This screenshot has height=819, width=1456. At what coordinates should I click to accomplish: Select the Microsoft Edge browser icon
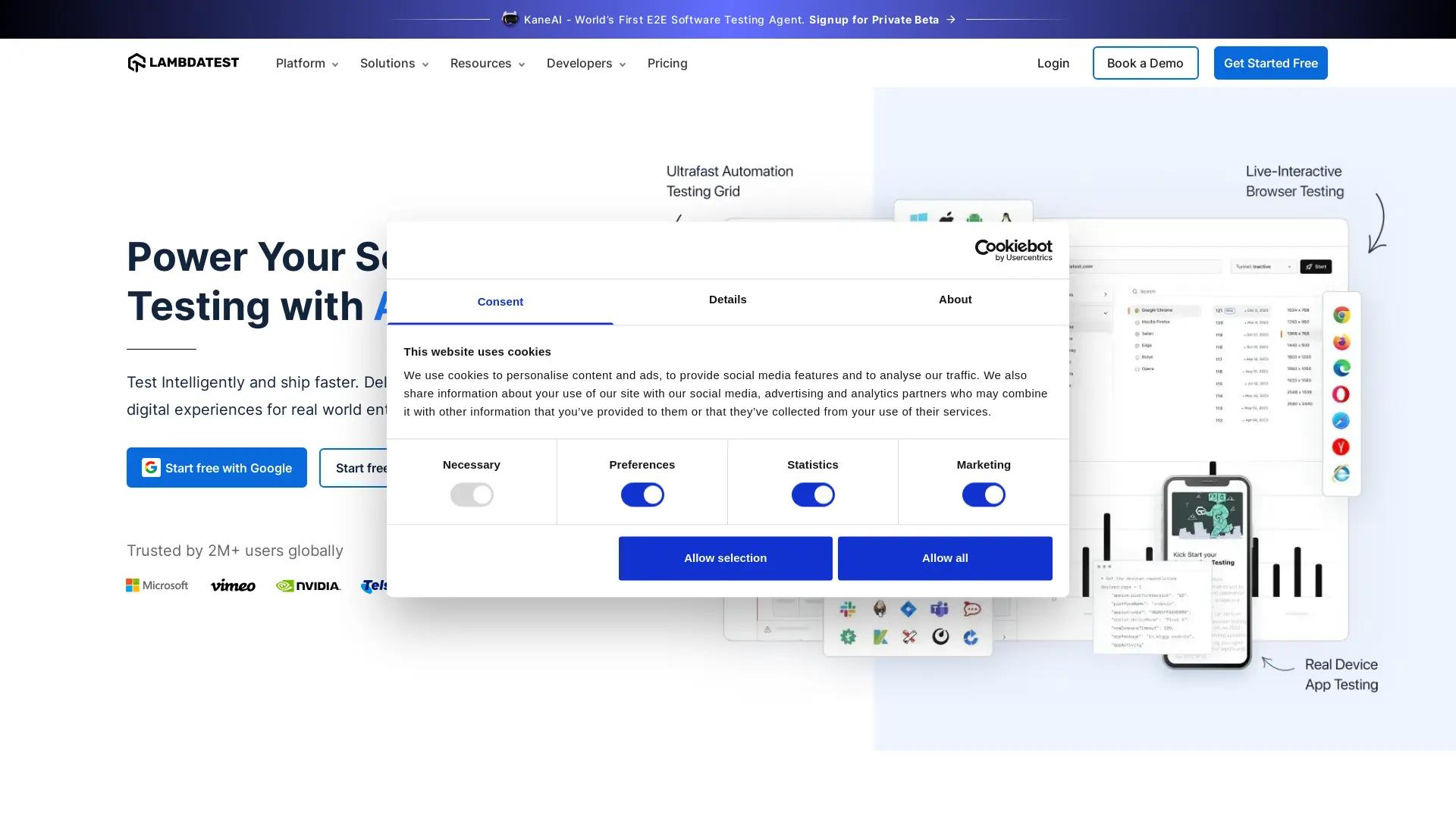coord(1341,368)
